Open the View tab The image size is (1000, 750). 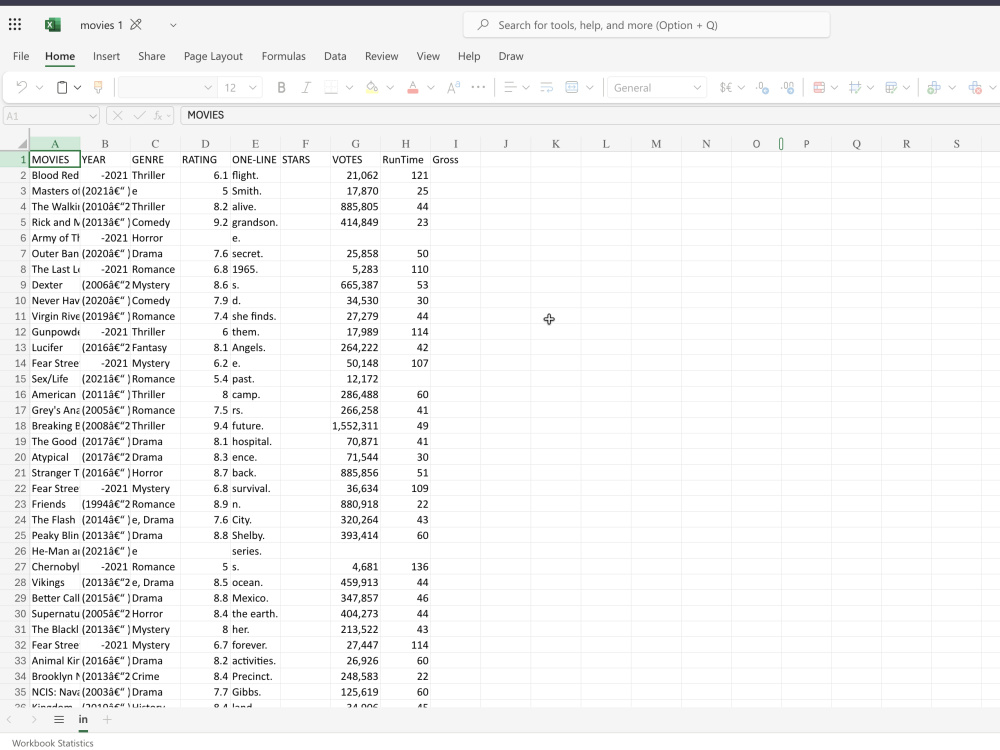point(428,56)
